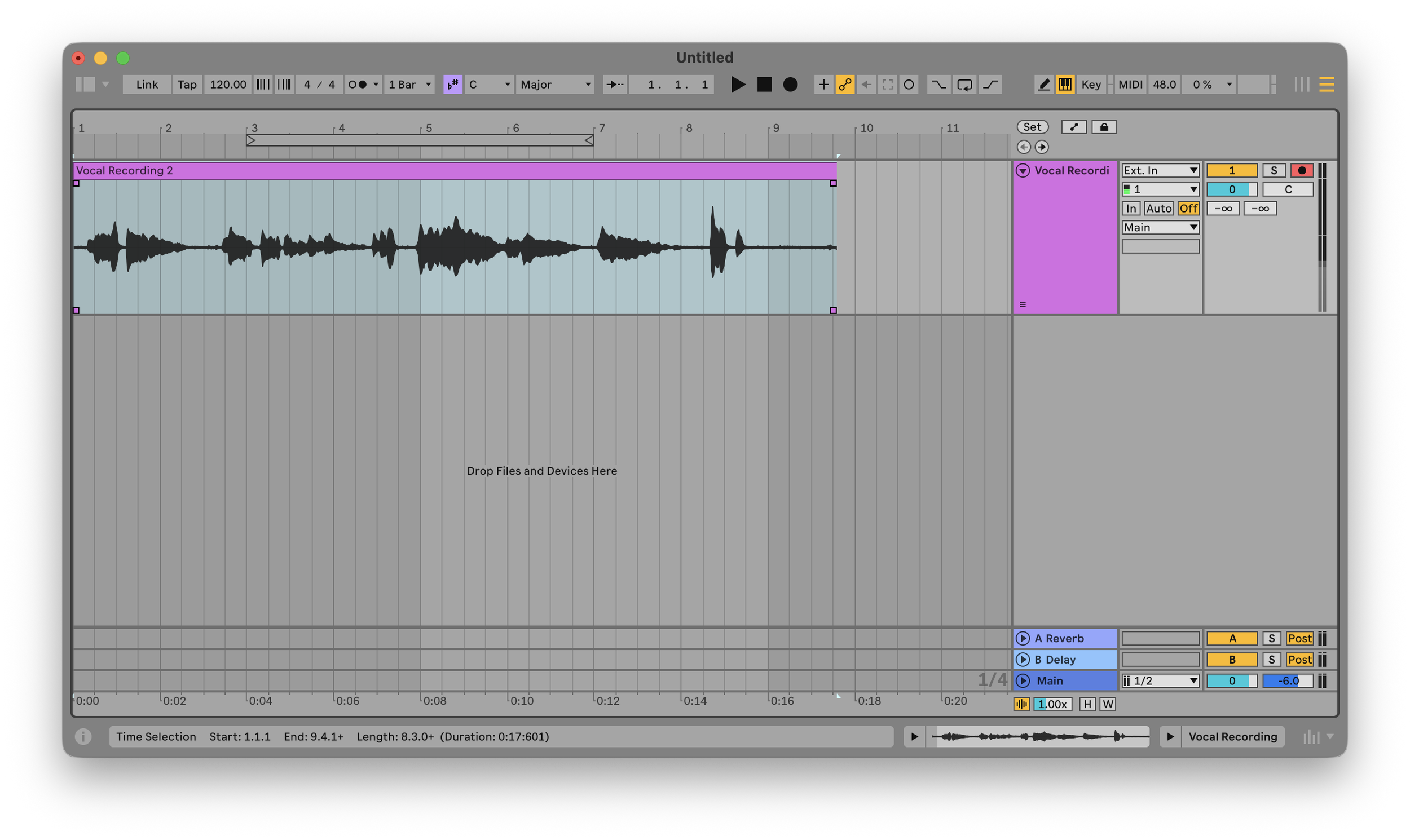Click the Main track -6.0 preview volume slider
The image size is (1410, 840).
click(1288, 680)
